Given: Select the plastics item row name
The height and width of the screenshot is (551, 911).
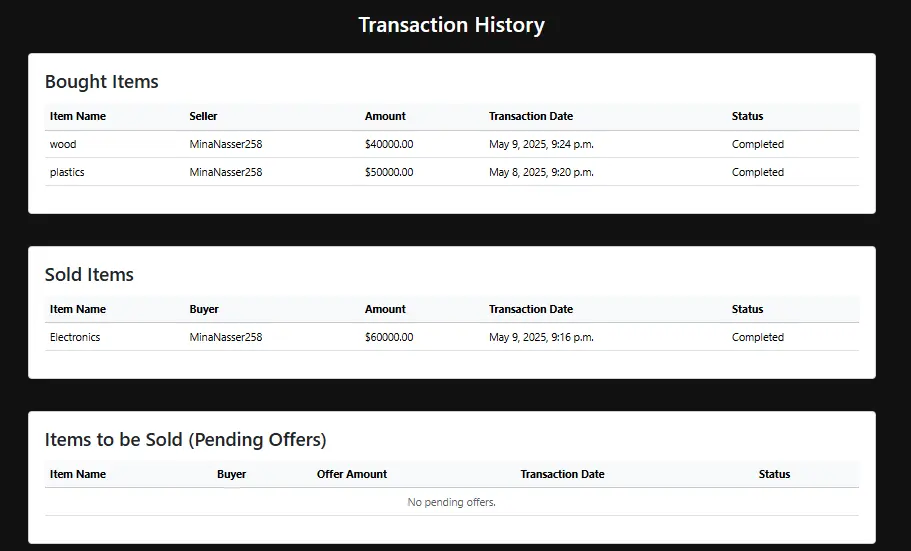Looking at the screenshot, I should point(67,172).
